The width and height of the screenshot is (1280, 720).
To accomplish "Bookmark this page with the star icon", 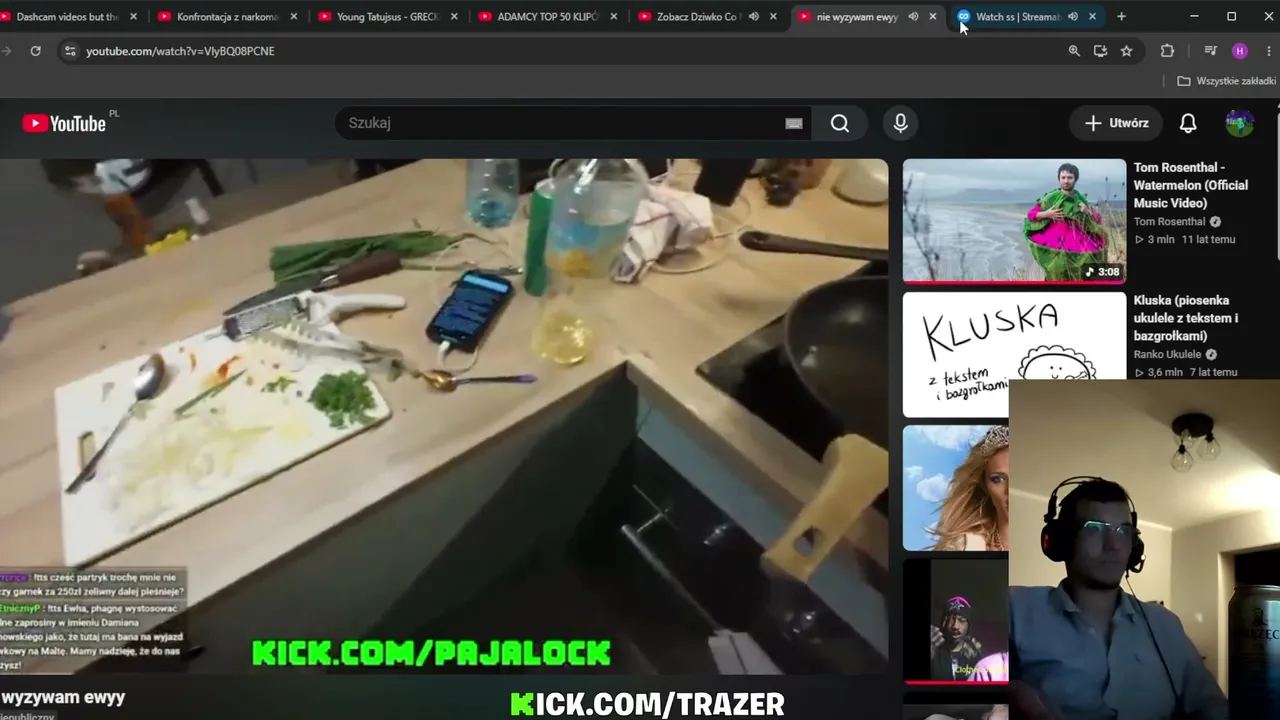I will tap(1126, 51).
